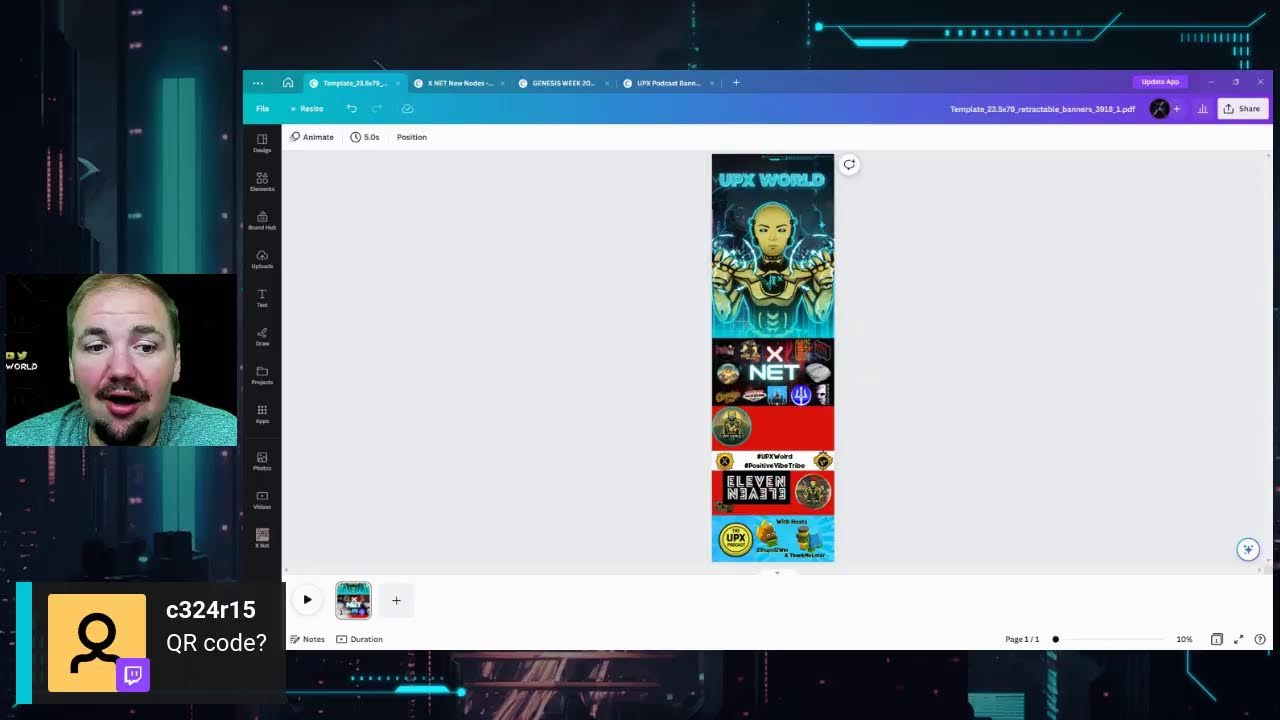Click the regenerate icon beside canvas

click(x=849, y=165)
